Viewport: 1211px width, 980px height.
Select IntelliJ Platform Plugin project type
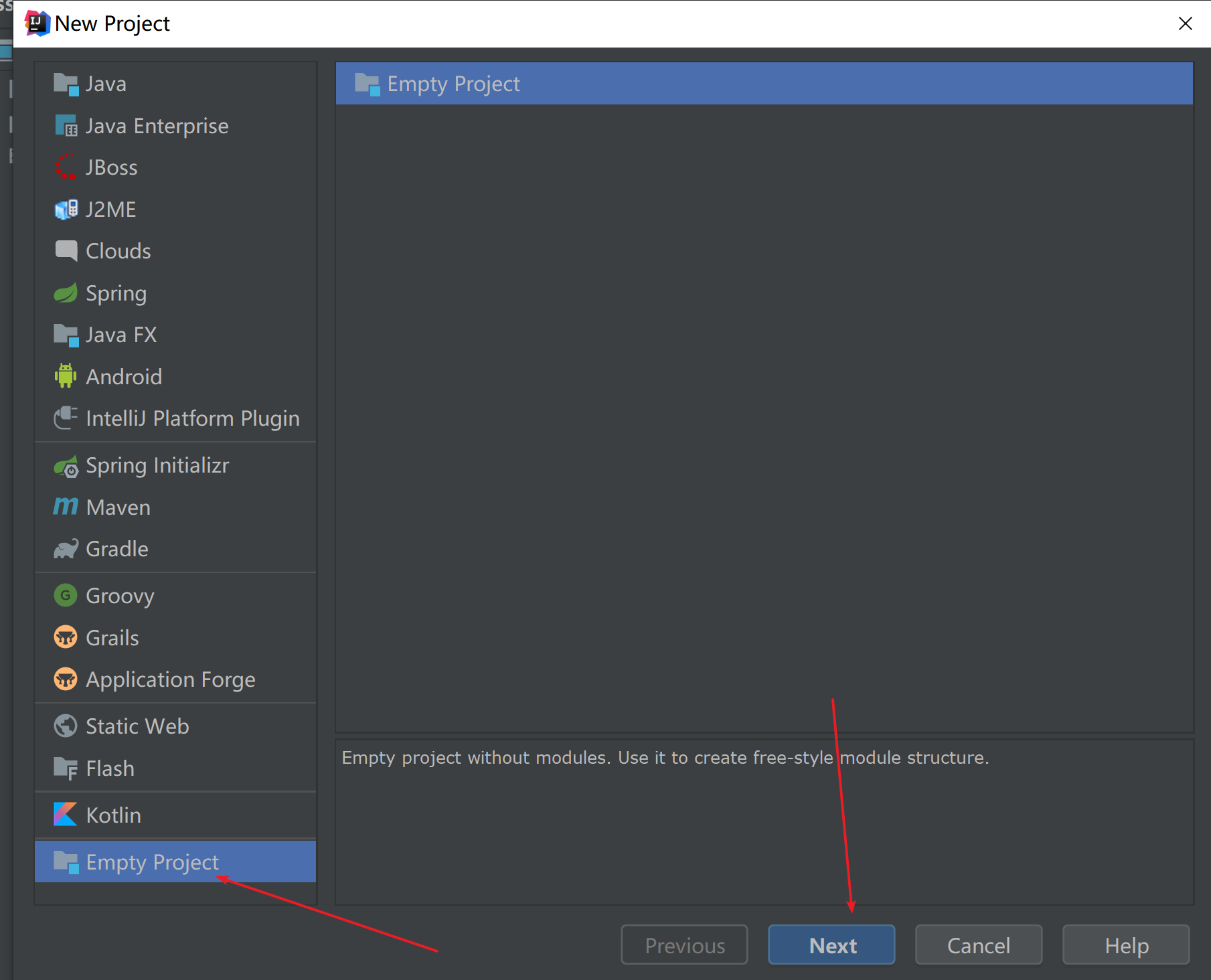[x=175, y=418]
